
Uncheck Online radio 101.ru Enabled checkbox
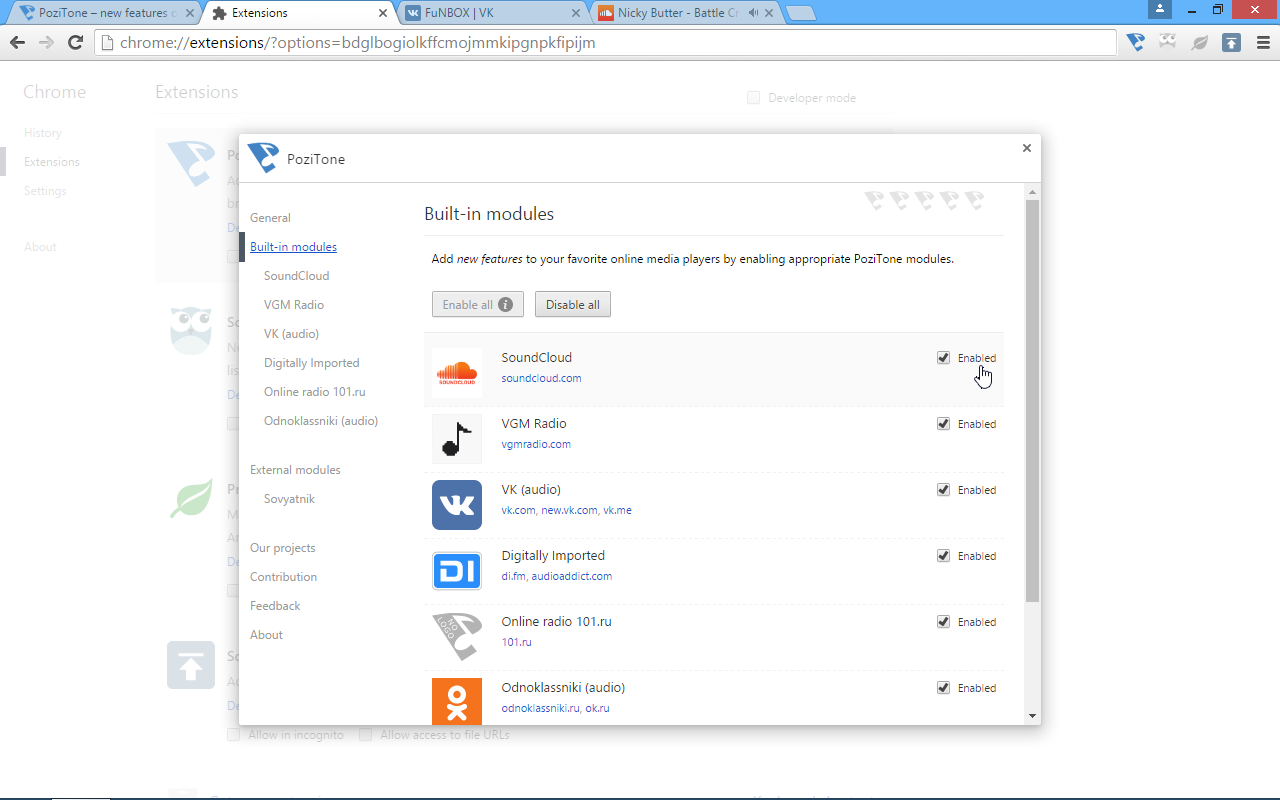coord(943,621)
